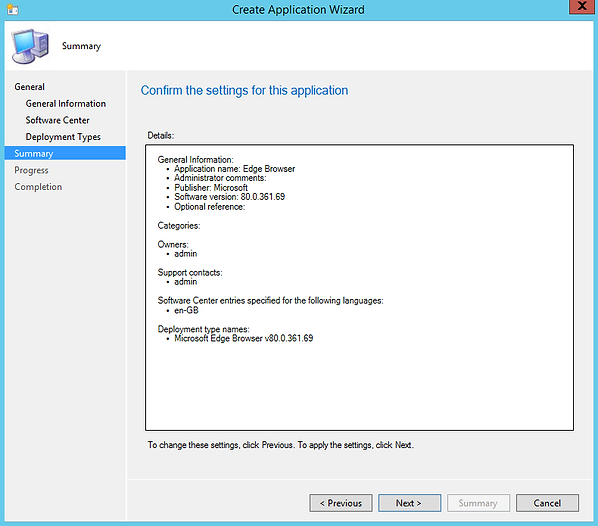Click the computer icon in wizard header
This screenshot has height=526, width=598.
31,46
